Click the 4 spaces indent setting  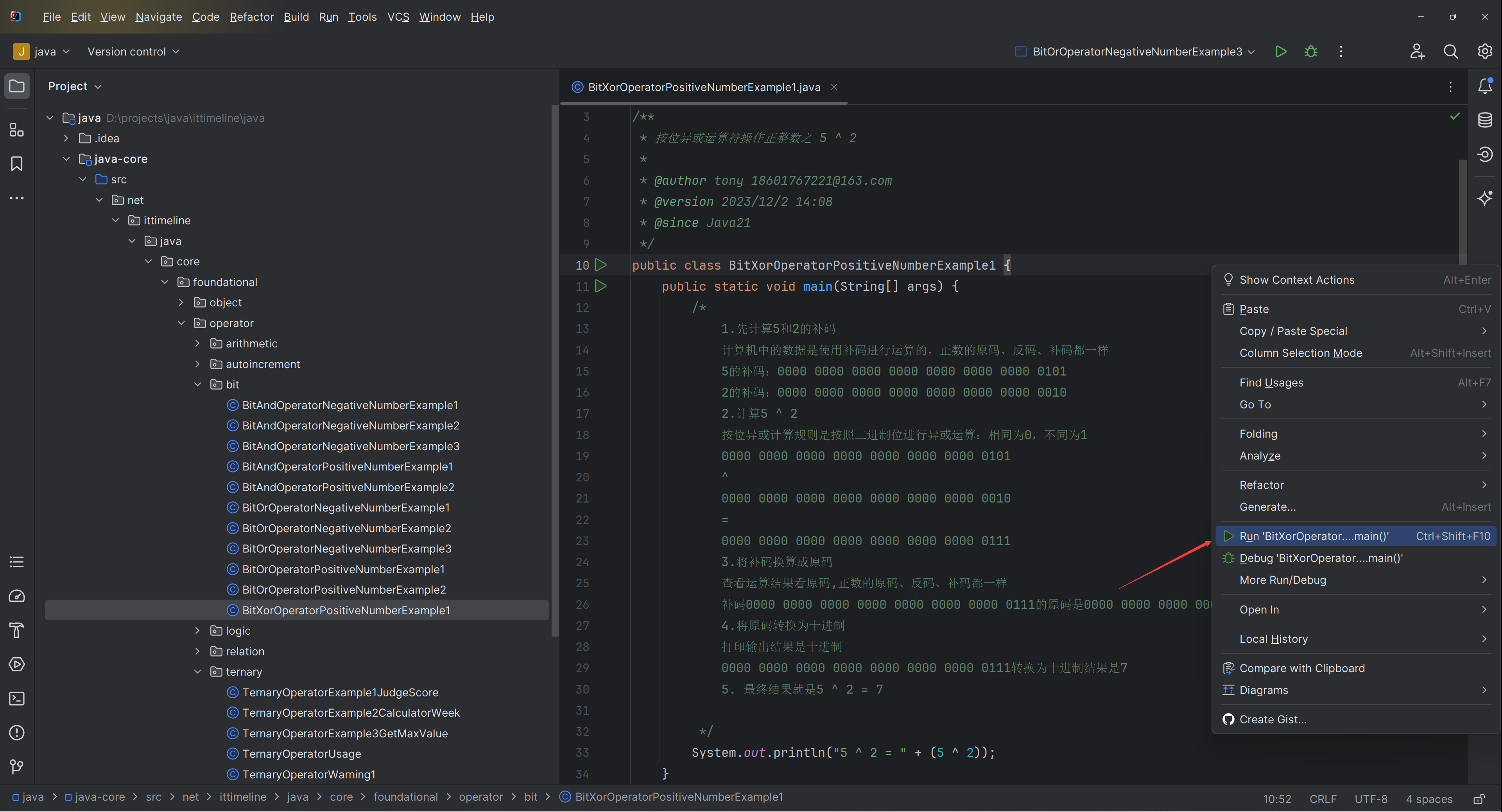(1429, 799)
